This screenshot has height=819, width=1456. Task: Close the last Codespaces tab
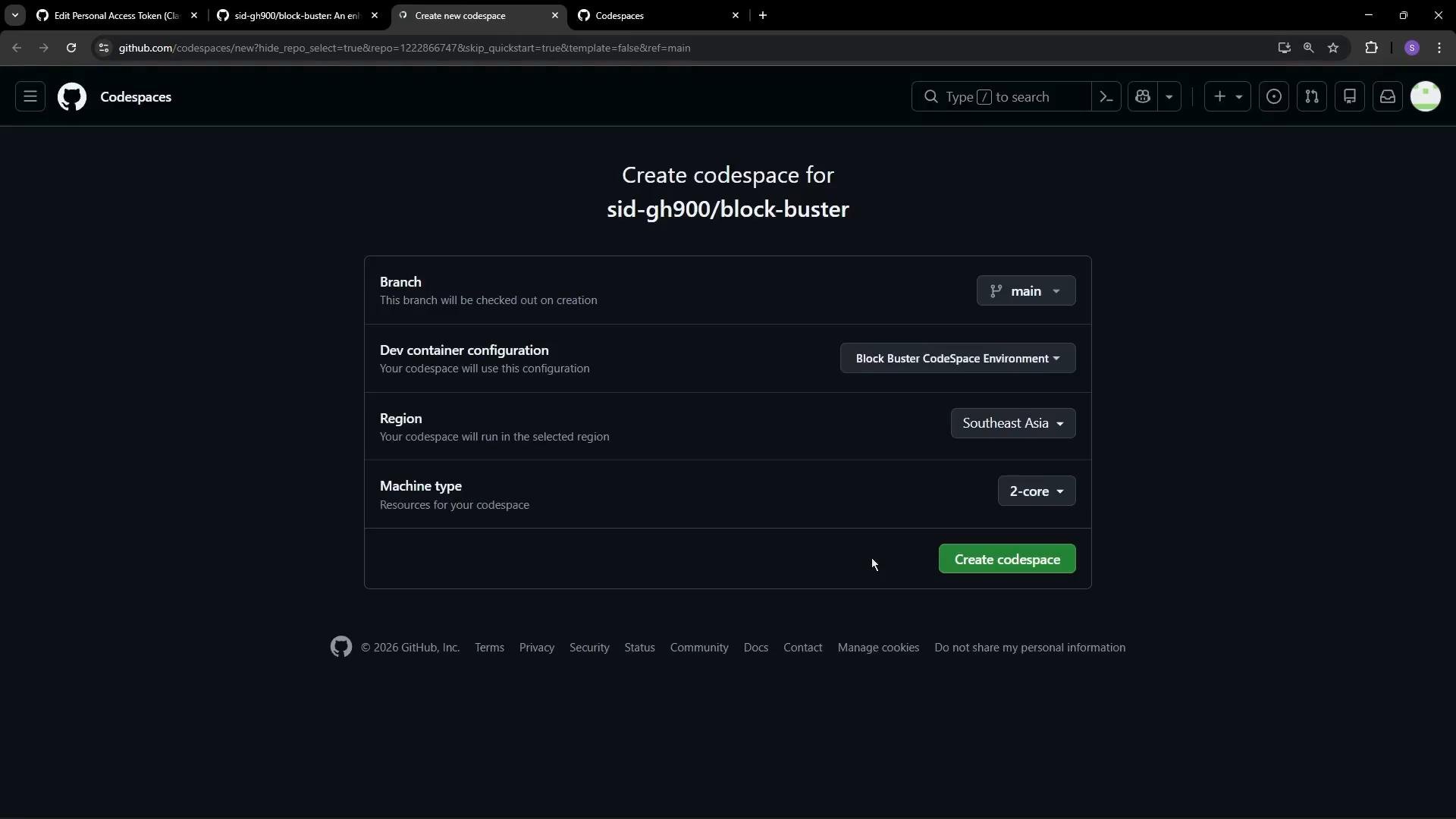[x=736, y=15]
